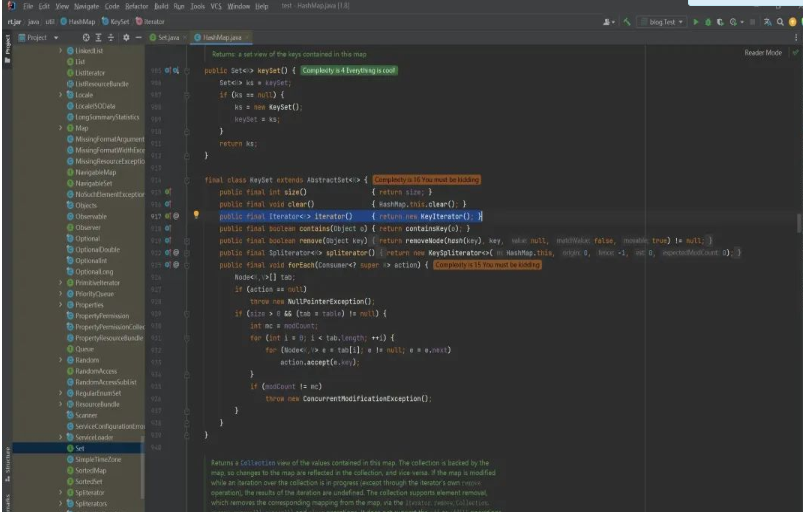Click the override gutter icon beside size()
Screen dimensions: 803x512
click(x=168, y=191)
